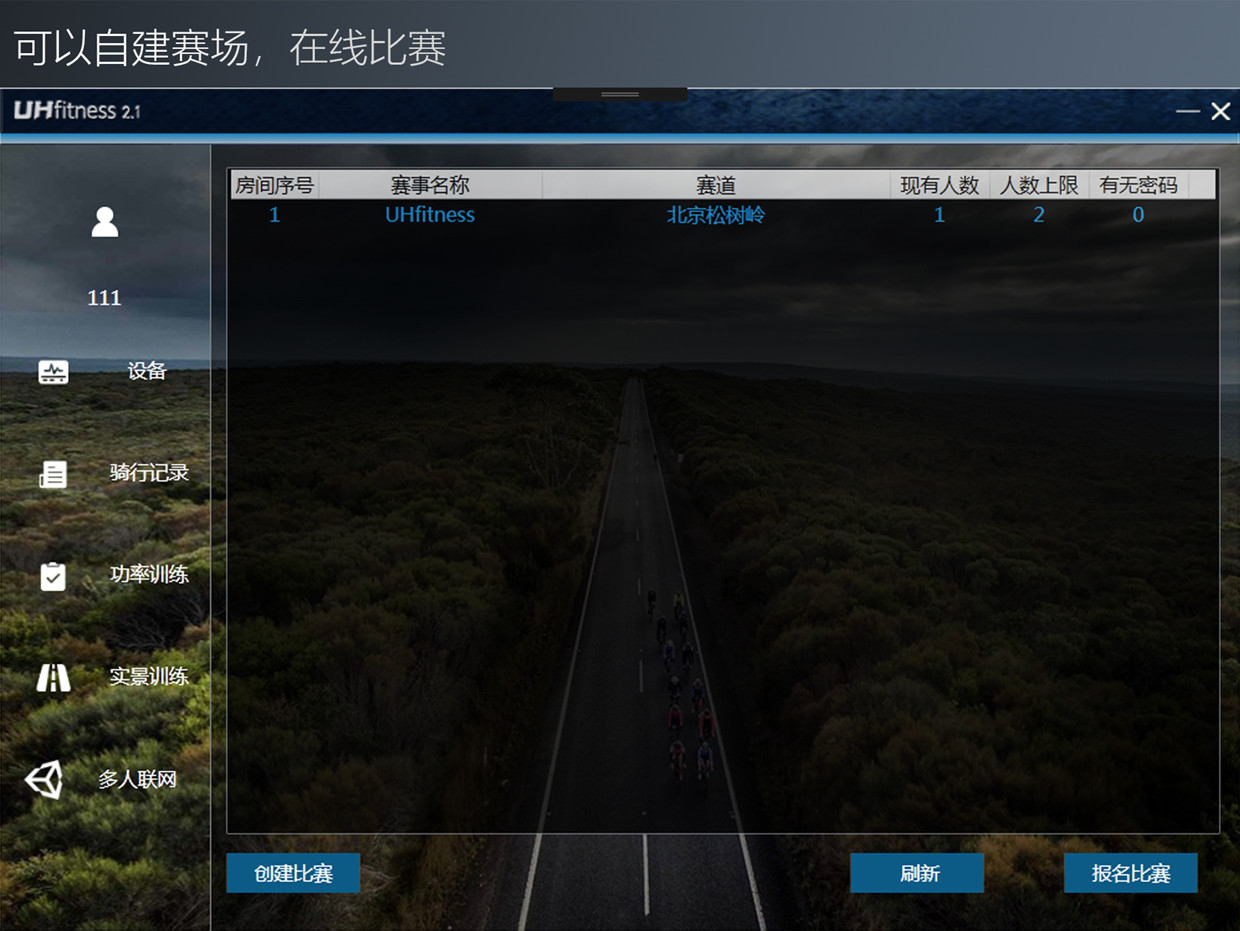Image resolution: width=1240 pixels, height=931 pixels.
Task: Click the 有无密码 column header
Action: (x=1138, y=185)
